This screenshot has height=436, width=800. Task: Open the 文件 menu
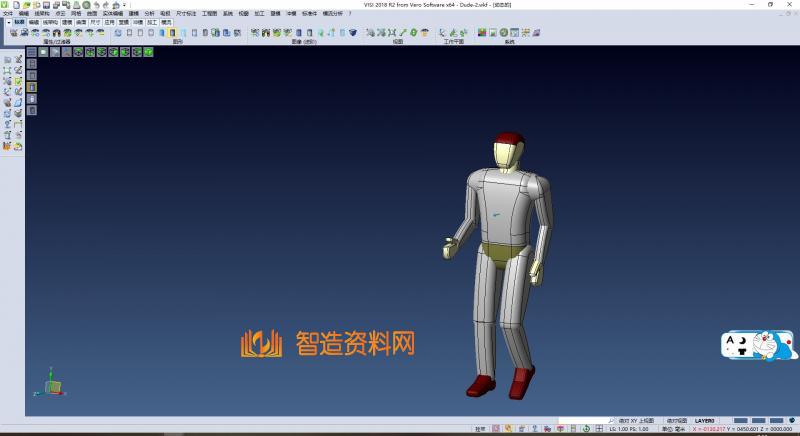click(8, 13)
